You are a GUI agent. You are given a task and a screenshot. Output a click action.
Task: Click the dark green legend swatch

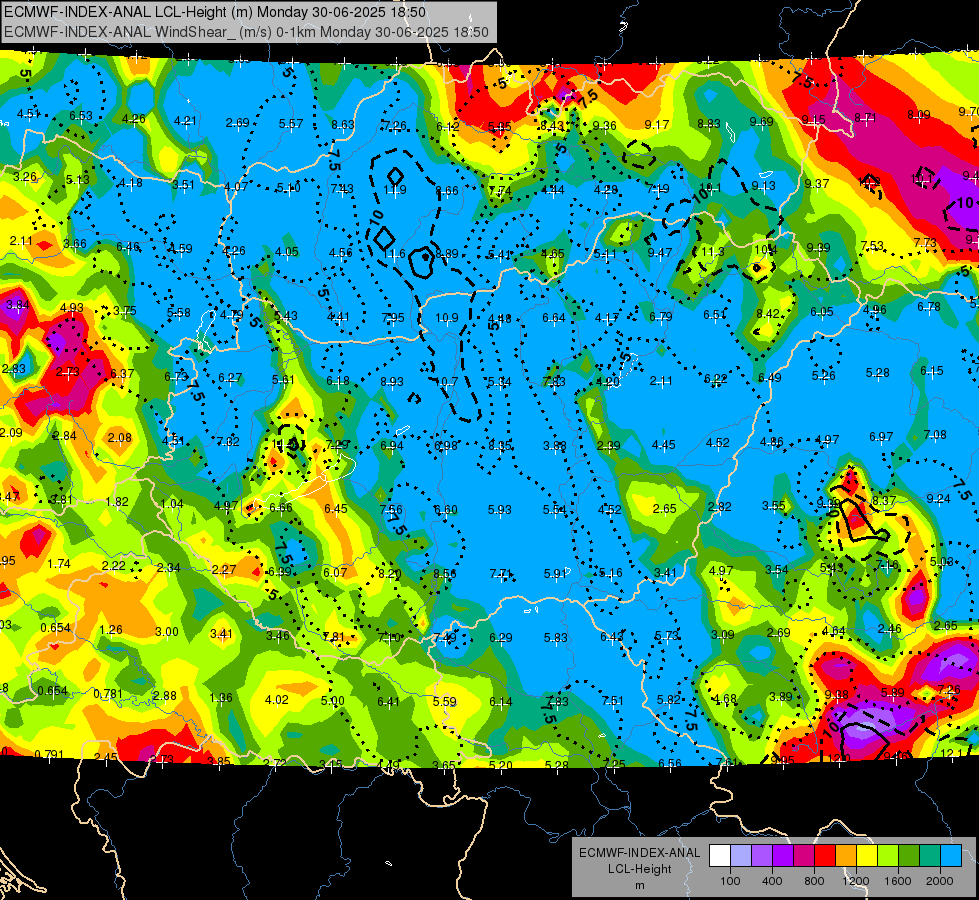[909, 856]
